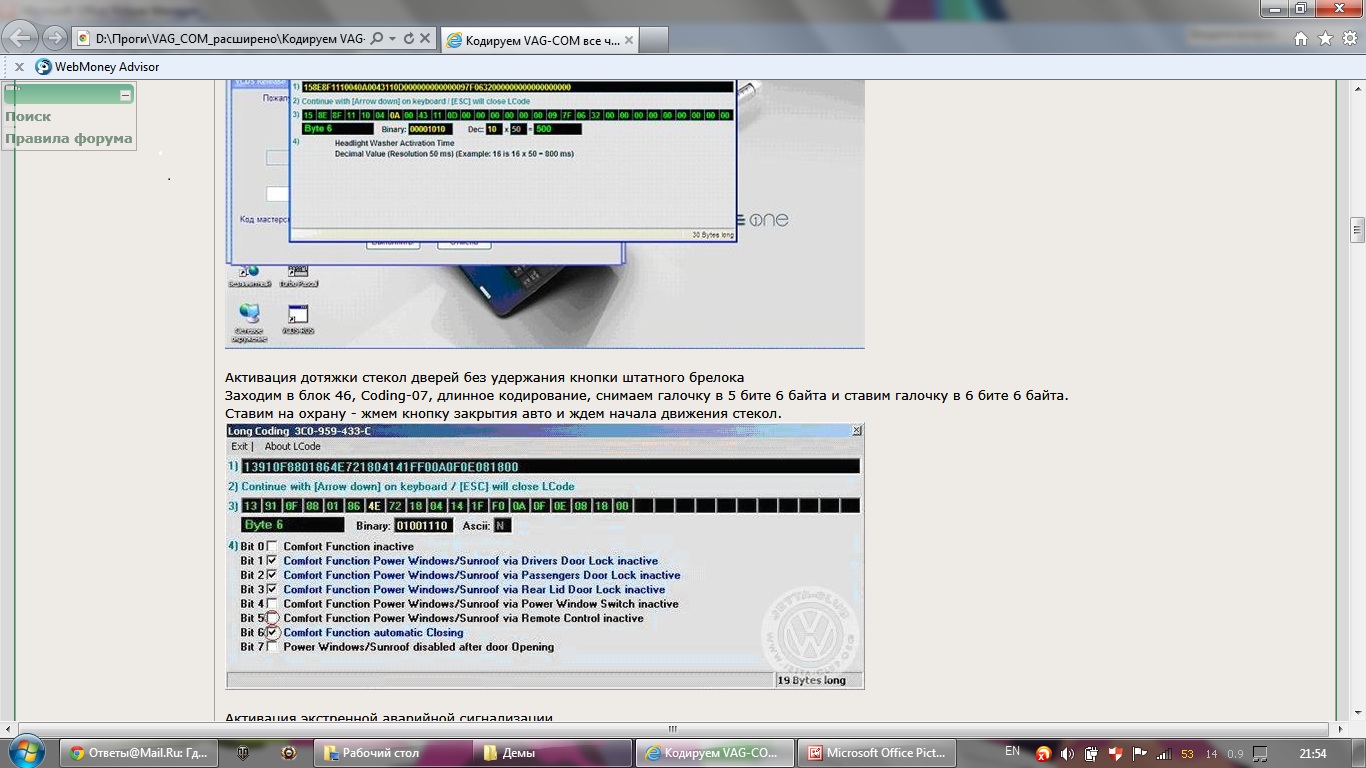Stop loading the page

click(x=425, y=39)
